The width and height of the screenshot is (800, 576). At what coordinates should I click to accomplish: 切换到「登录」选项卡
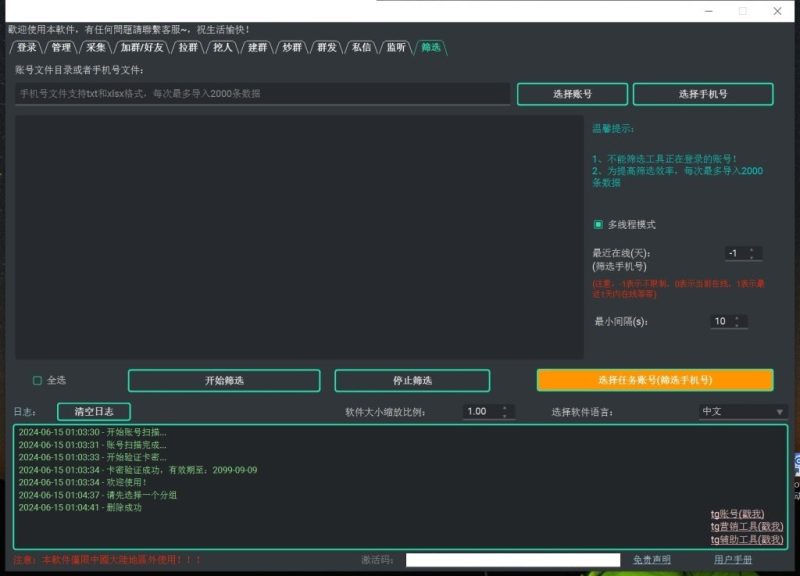pyautogui.click(x=27, y=45)
